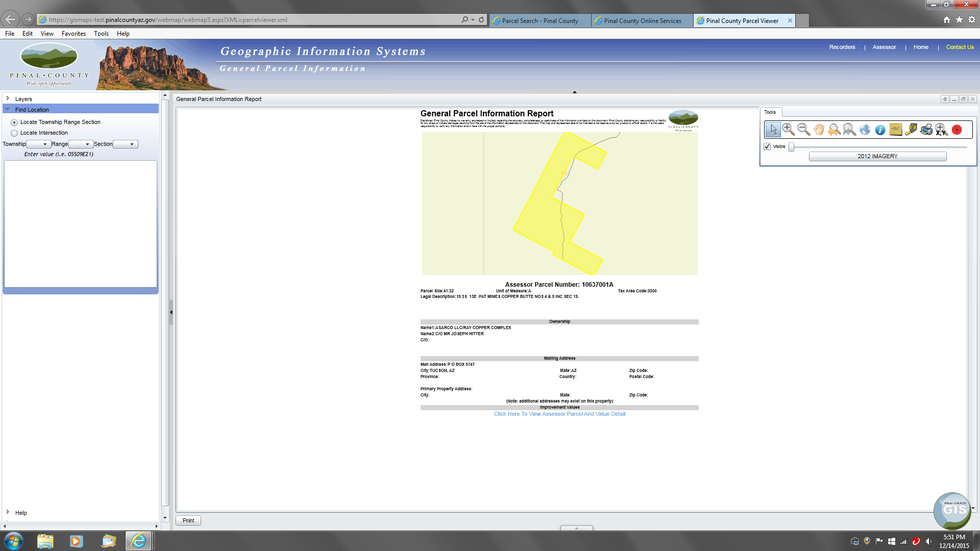Open the Range dropdown

pyautogui.click(x=80, y=144)
